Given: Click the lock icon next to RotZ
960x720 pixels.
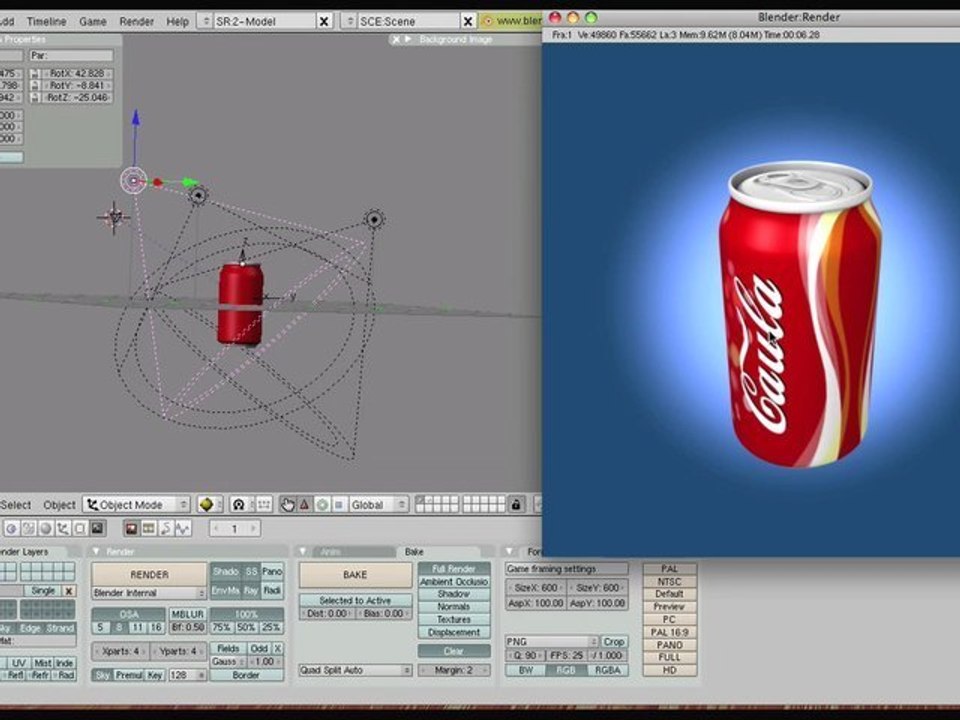Looking at the screenshot, I should (x=35, y=98).
